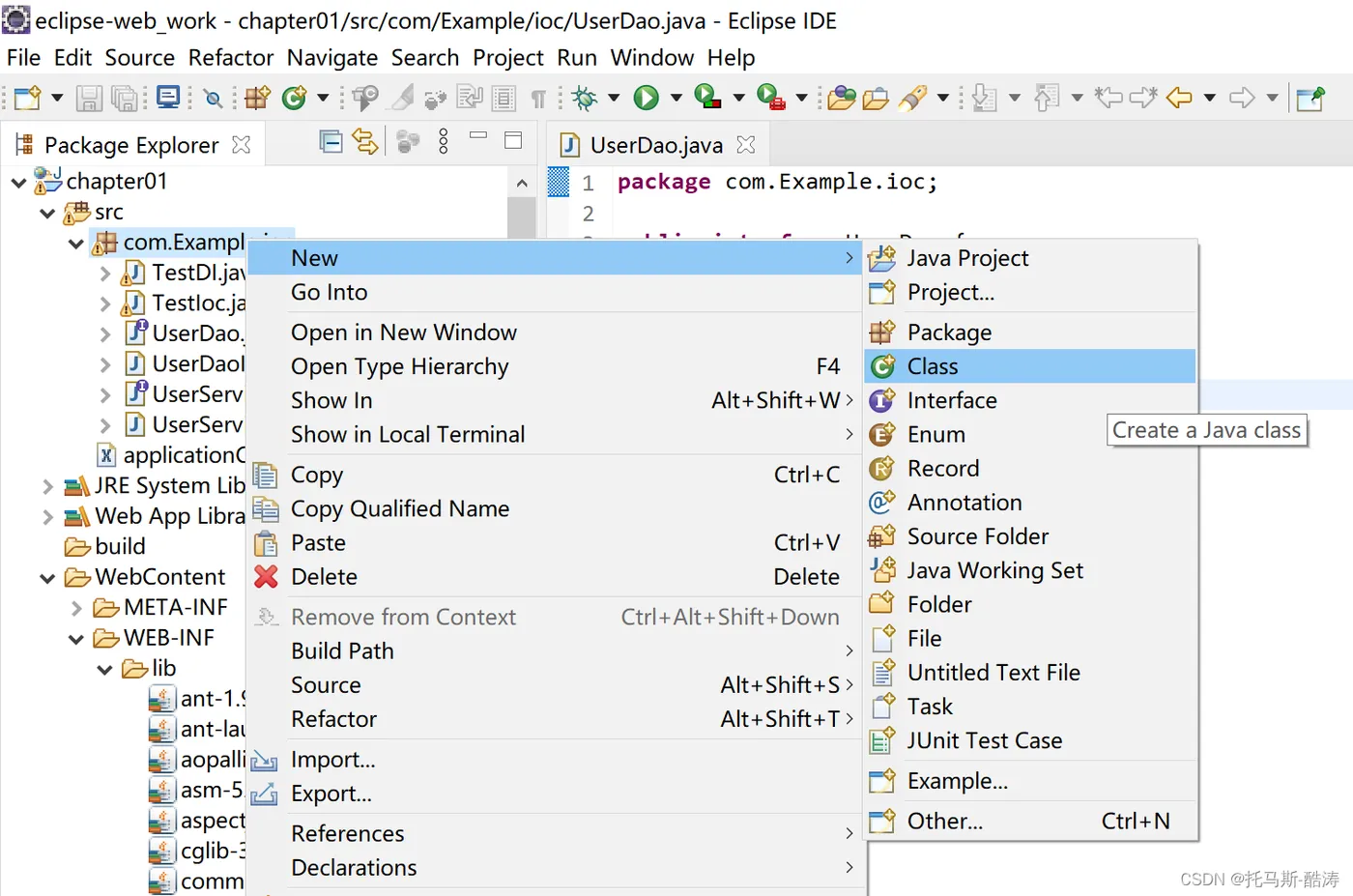Image resolution: width=1353 pixels, height=896 pixels.
Task: Choose Java Project from New submenu
Action: pos(1030,258)
